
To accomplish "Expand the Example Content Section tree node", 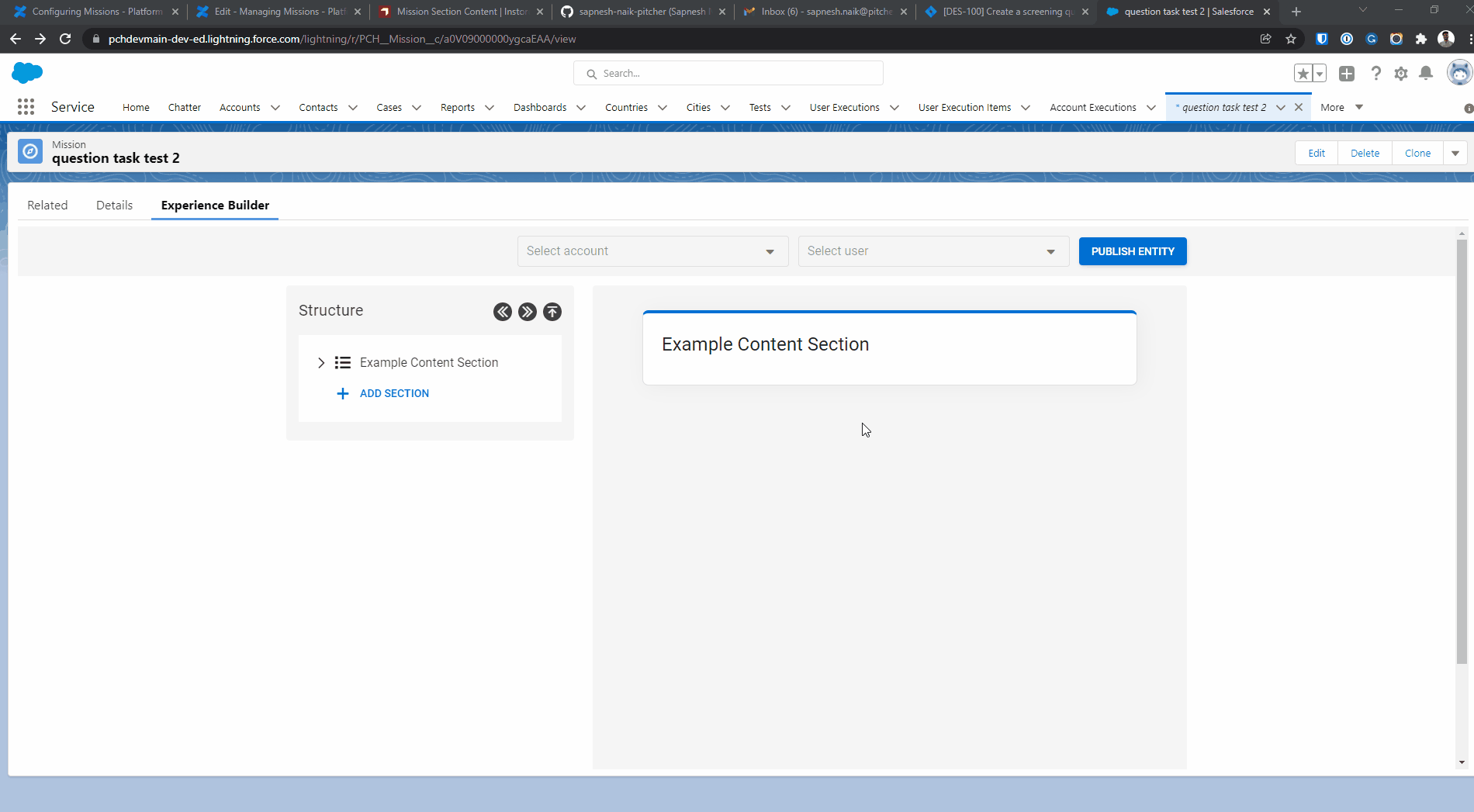I will click(x=321, y=363).
